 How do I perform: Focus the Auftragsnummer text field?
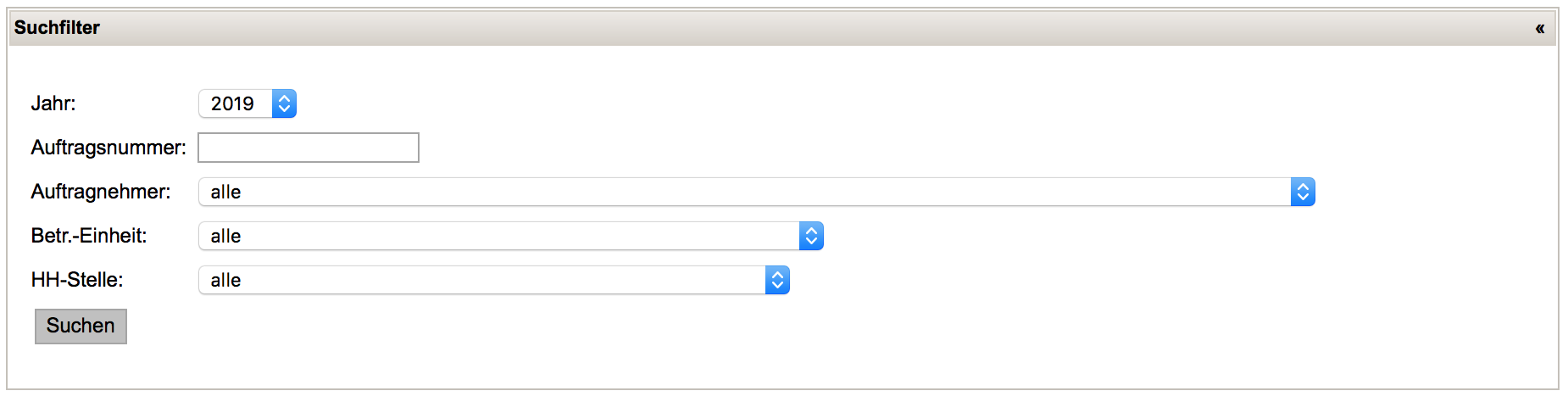coord(309,148)
